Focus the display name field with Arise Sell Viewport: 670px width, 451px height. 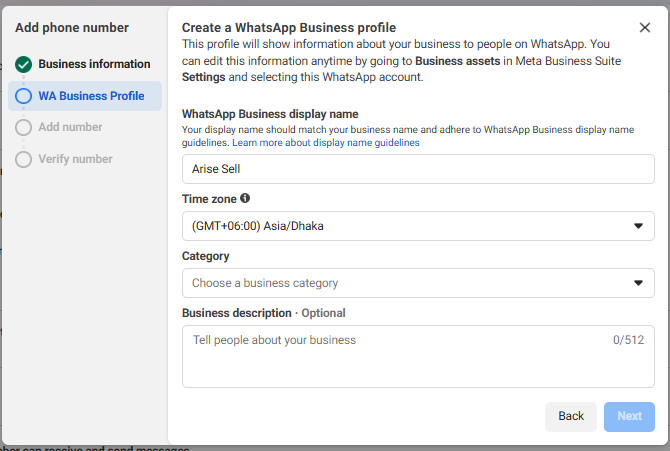[x=418, y=169]
